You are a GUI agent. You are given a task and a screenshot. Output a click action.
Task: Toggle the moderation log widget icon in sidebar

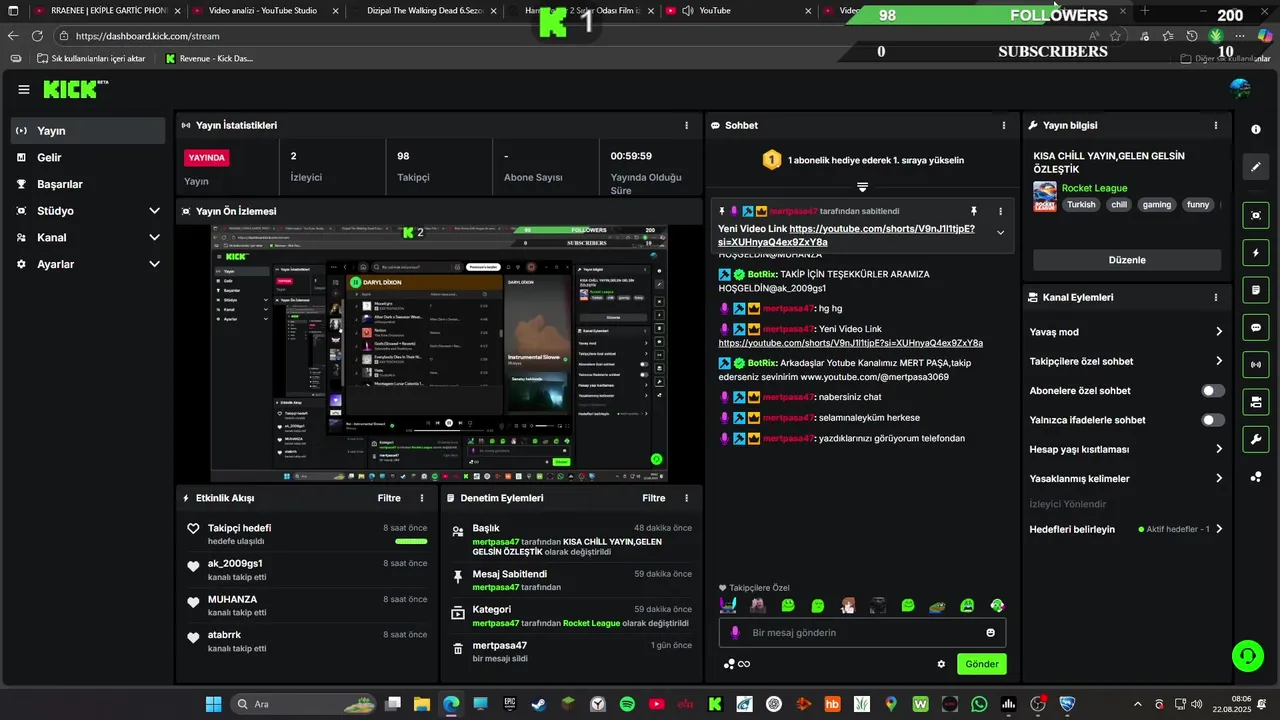[x=1255, y=290]
